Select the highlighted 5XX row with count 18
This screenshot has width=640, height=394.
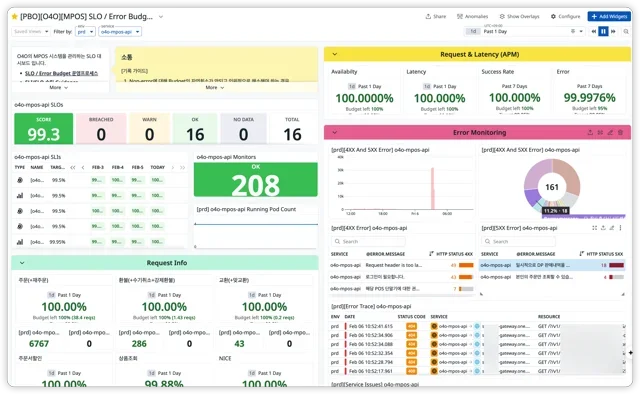pos(552,265)
